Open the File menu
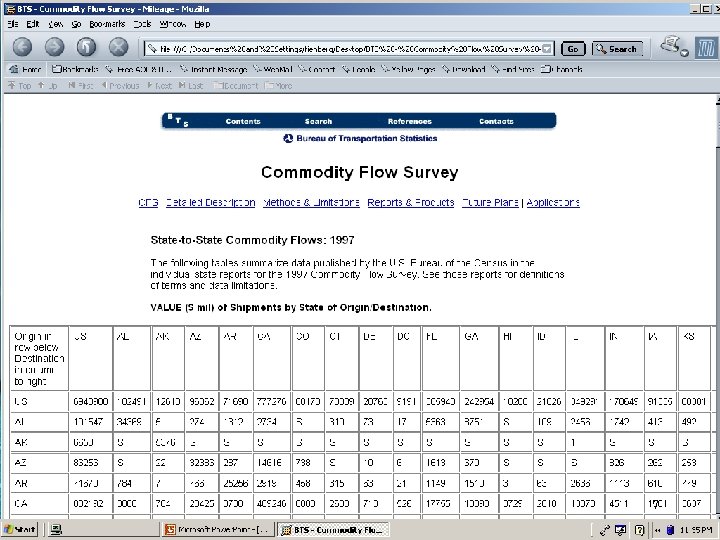 13,24
